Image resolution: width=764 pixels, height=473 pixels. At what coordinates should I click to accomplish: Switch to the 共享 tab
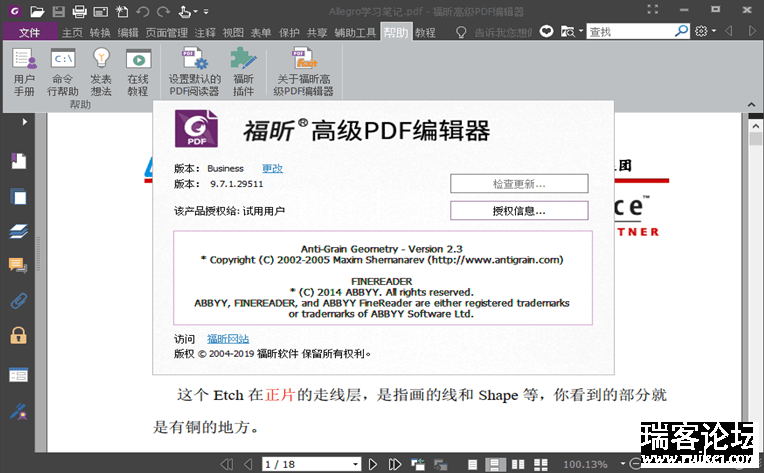click(317, 33)
